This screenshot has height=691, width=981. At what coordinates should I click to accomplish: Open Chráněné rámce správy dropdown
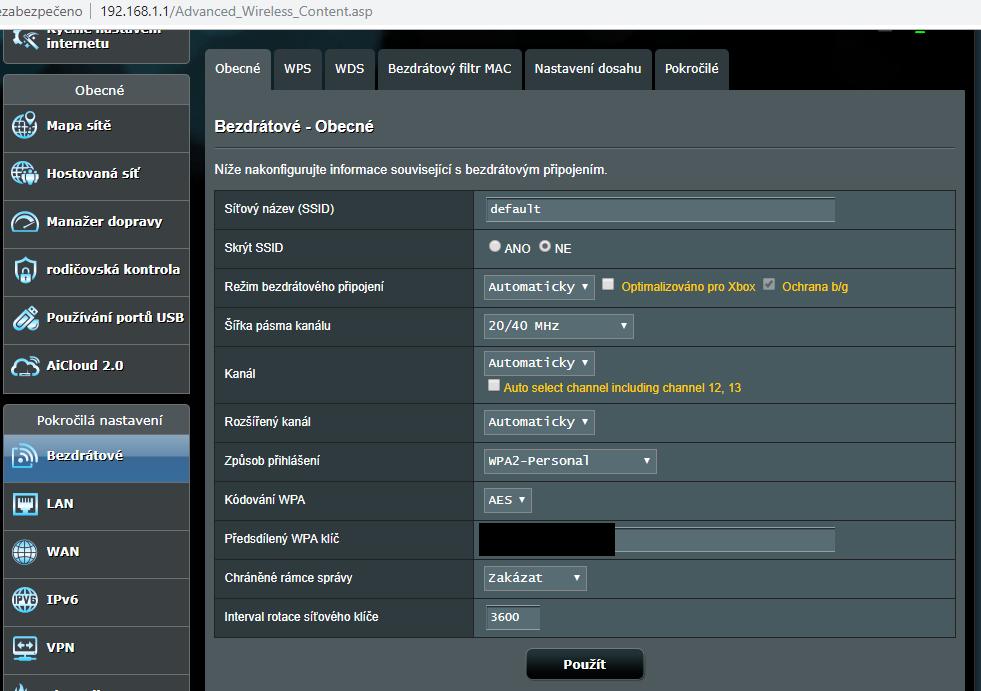[535, 578]
